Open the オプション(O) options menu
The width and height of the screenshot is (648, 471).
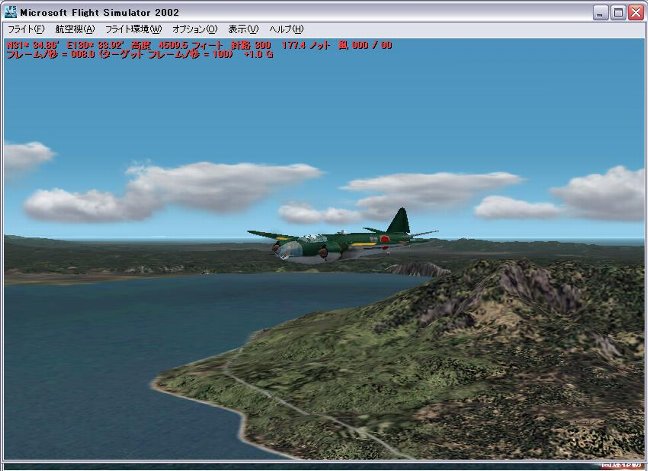click(194, 29)
